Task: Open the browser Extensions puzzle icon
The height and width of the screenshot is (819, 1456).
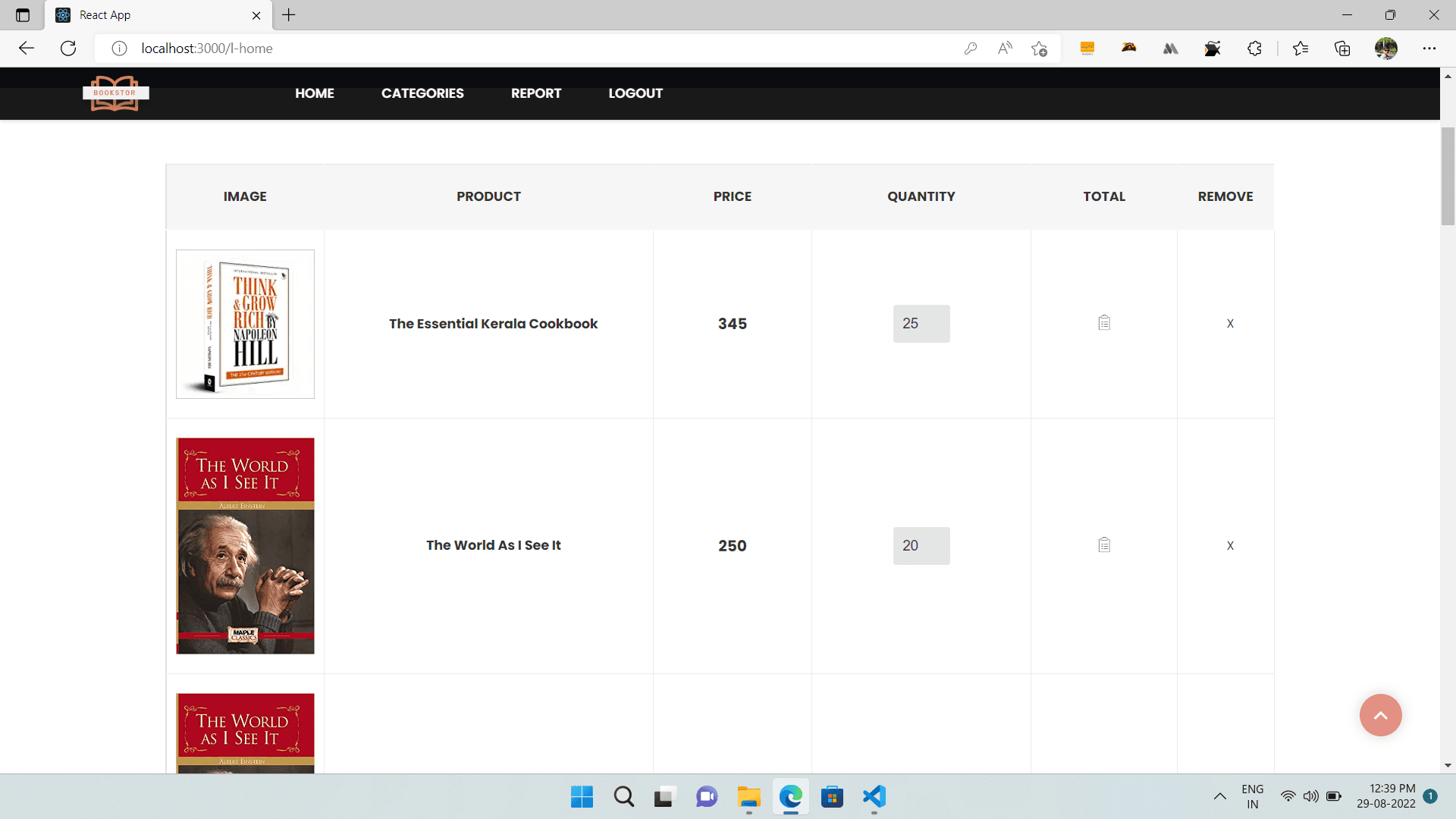Action: pyautogui.click(x=1254, y=49)
